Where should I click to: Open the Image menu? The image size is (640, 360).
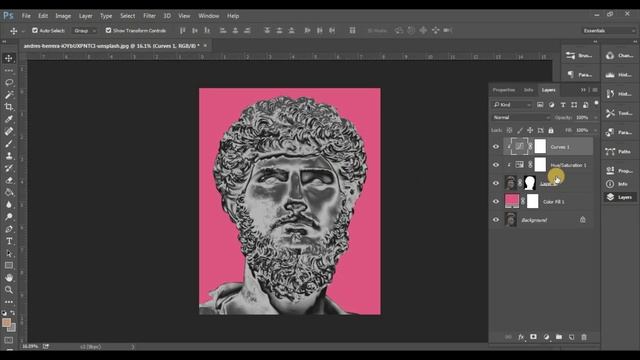tap(63, 16)
